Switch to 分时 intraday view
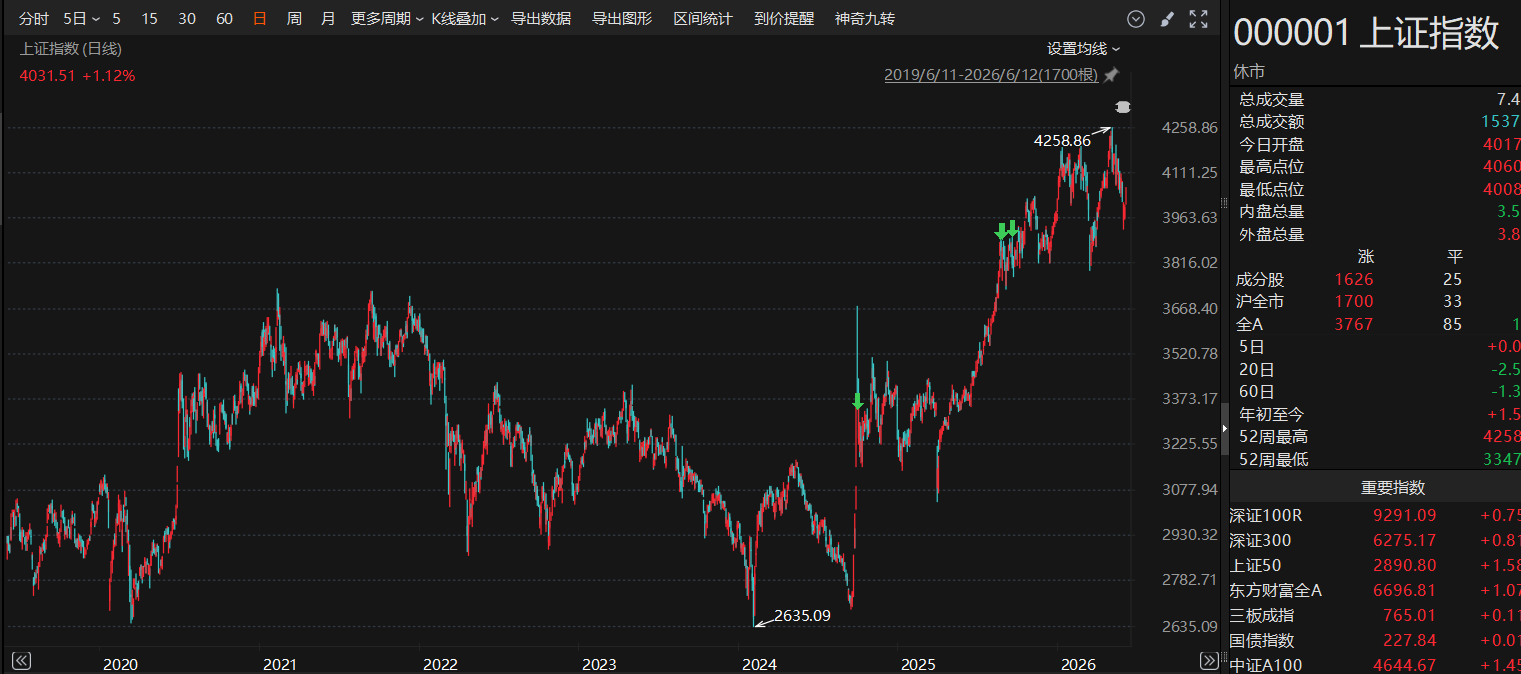The height and width of the screenshot is (674, 1521). click(33, 19)
